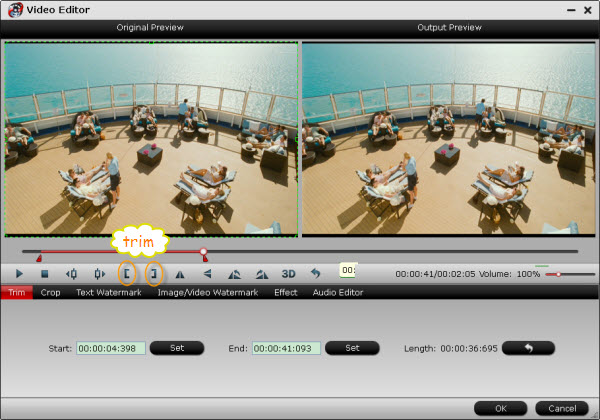Screen dimensions: 600x420
Task: Click the unplayed section of the seek bar
Action: [392, 252]
